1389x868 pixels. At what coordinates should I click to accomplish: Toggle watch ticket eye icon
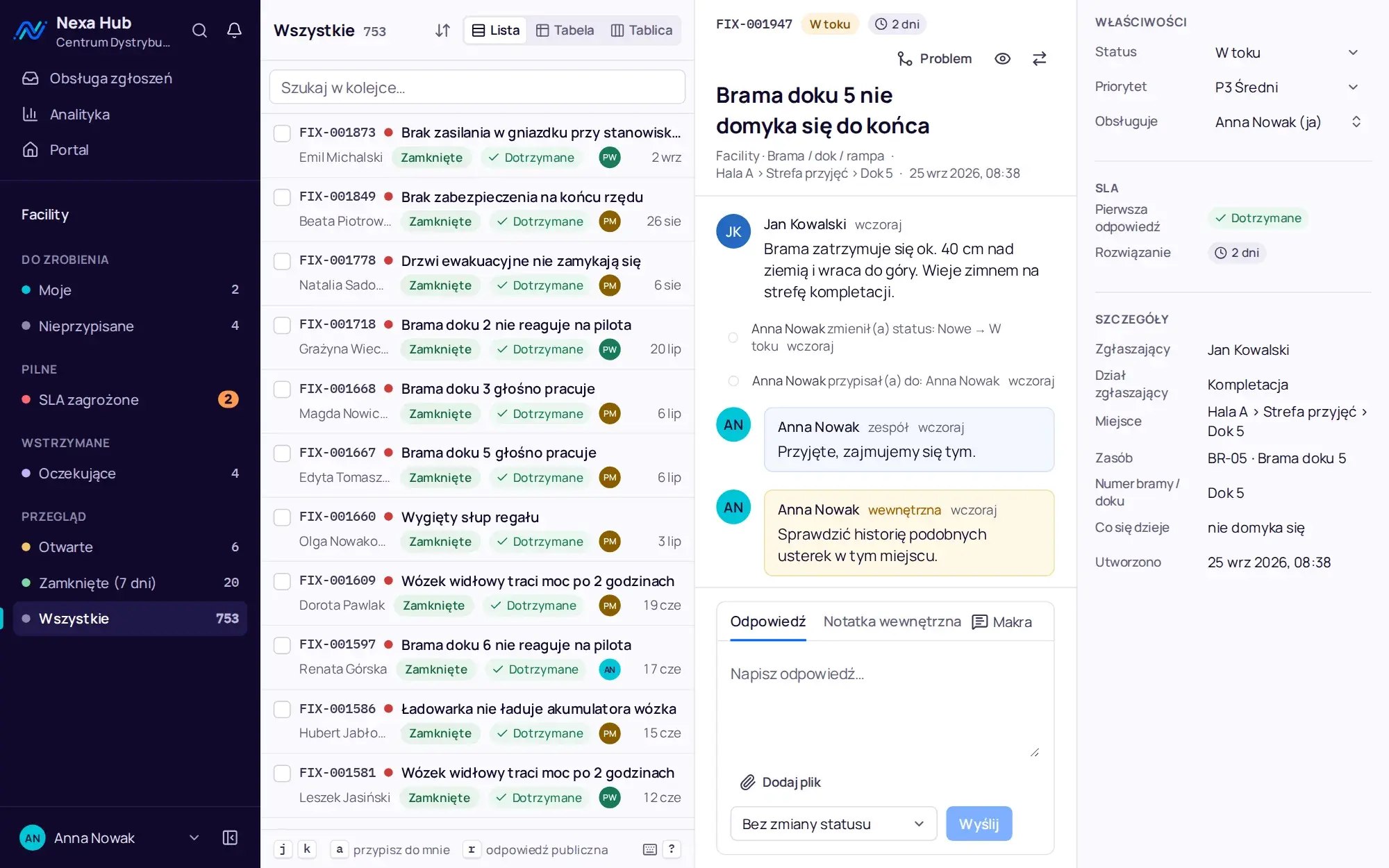tap(1002, 59)
